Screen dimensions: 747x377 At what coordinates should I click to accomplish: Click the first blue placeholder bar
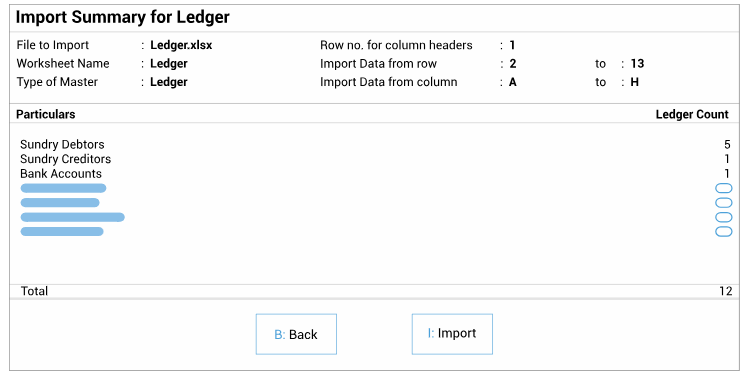coord(63,188)
